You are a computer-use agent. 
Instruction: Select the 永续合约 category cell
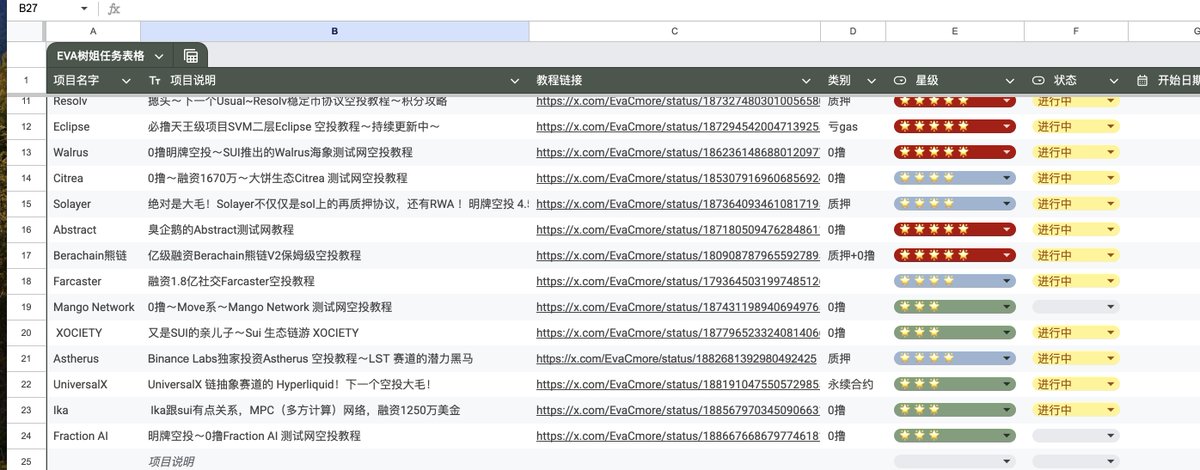coord(853,384)
